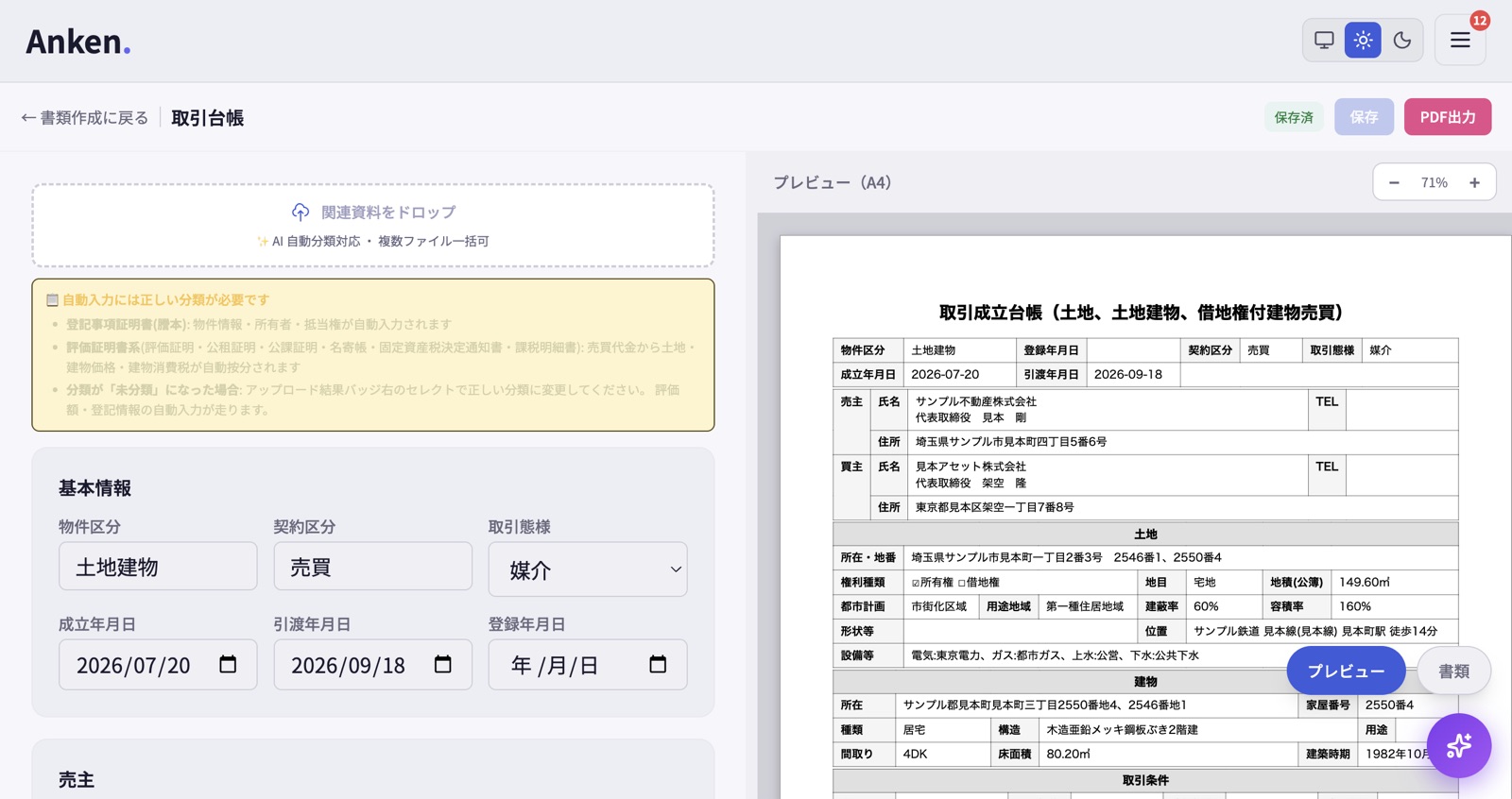The height and width of the screenshot is (799, 1512).
Task: Click the notification badge showing 12
Action: 1479,20
